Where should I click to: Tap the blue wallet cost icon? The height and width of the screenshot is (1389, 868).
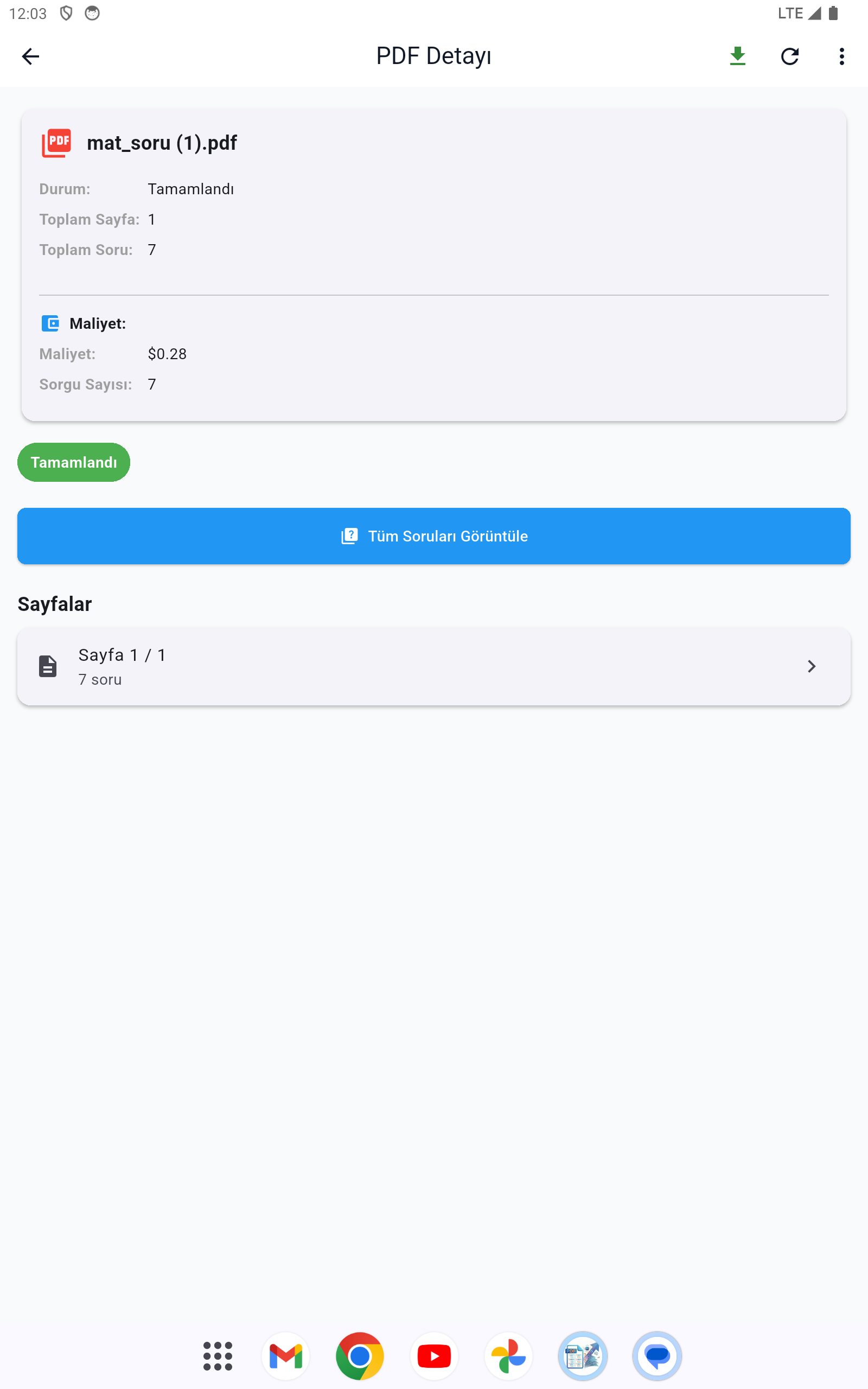coord(50,323)
